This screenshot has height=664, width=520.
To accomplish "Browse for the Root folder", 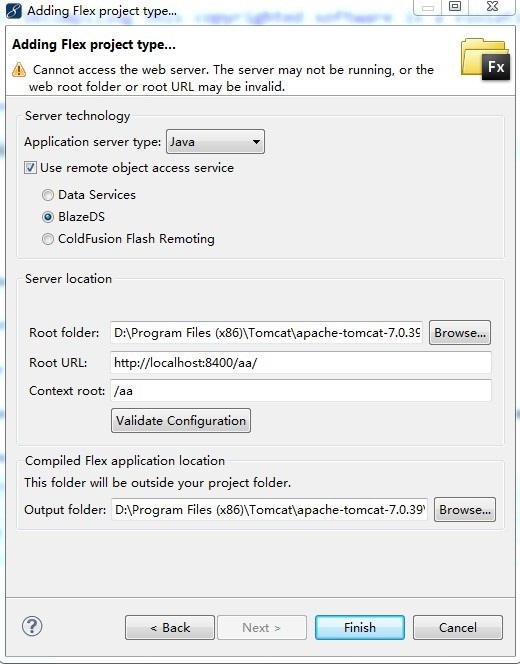I will click(x=460, y=333).
